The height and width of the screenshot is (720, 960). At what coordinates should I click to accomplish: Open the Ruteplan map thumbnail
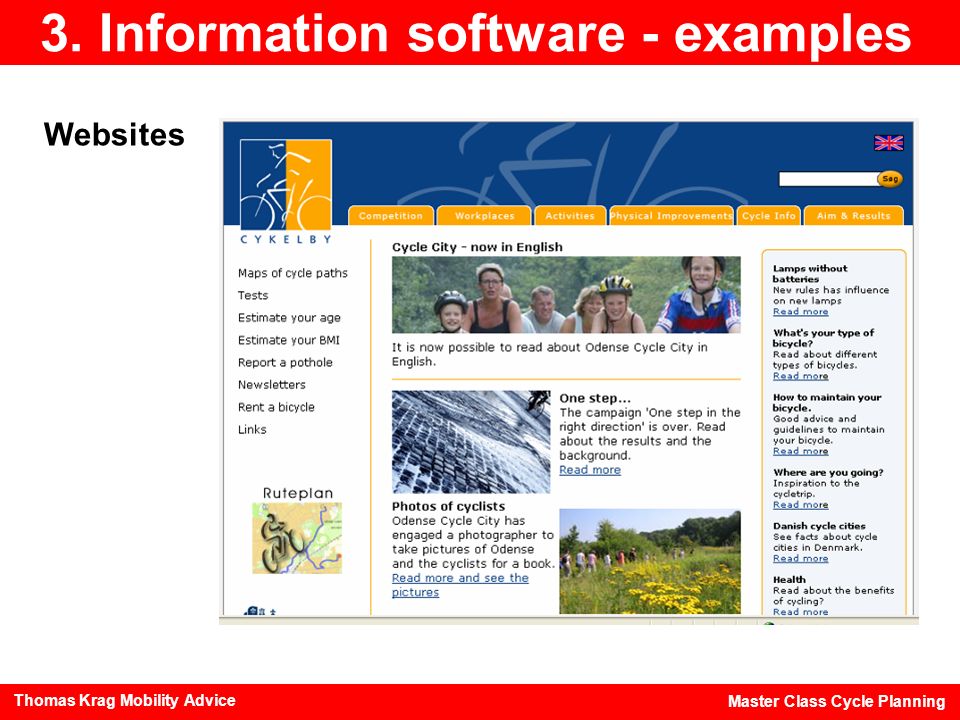pos(297,538)
